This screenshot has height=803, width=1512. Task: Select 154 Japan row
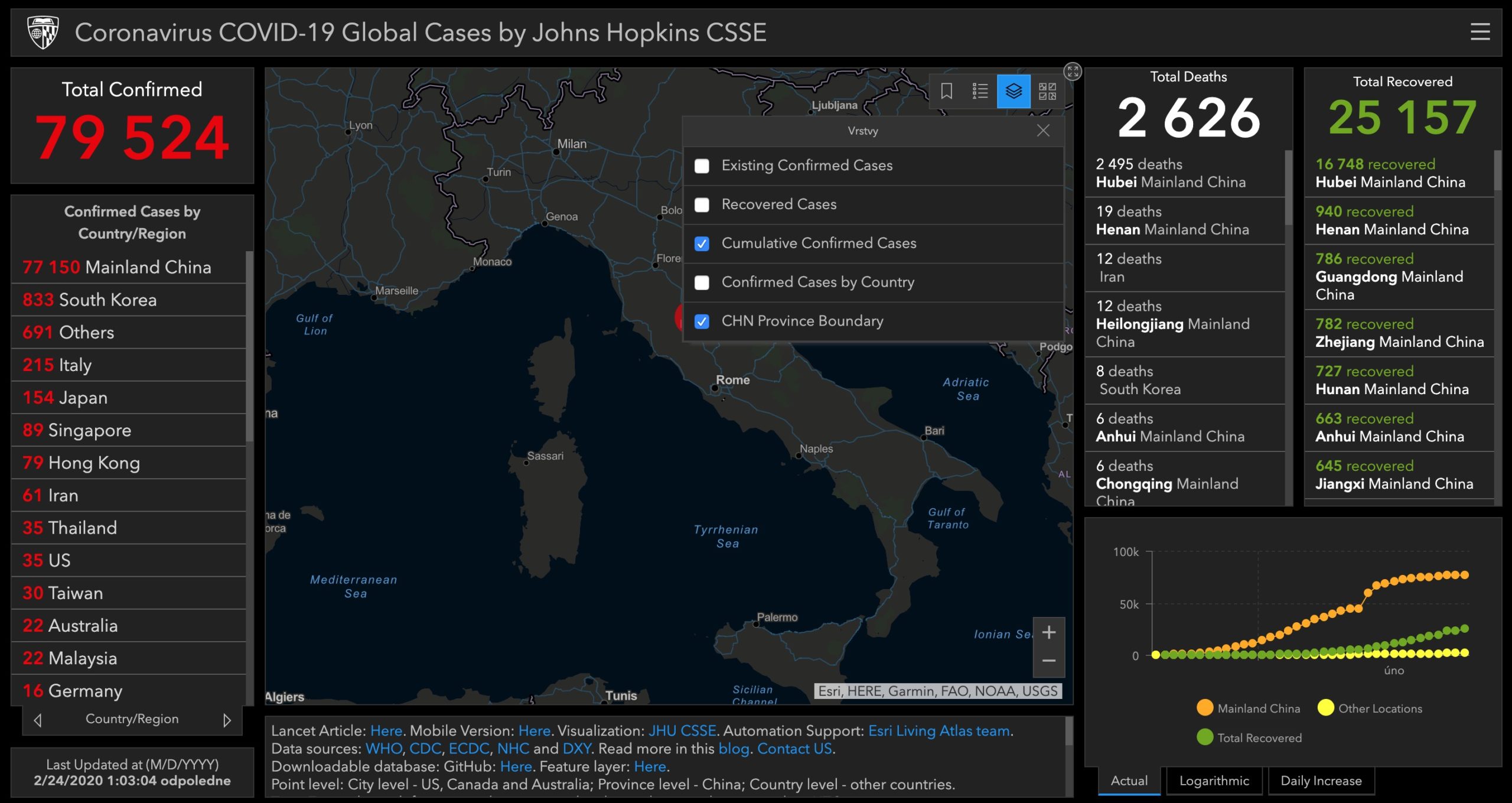pyautogui.click(x=128, y=397)
